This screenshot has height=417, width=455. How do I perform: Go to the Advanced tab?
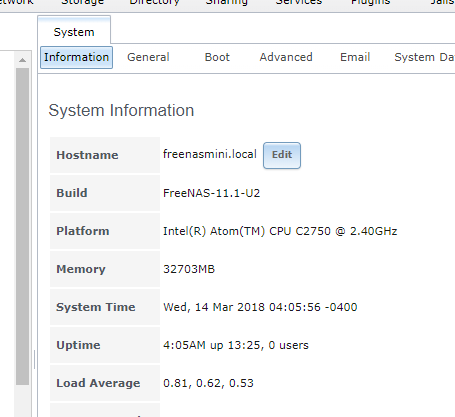(286, 57)
